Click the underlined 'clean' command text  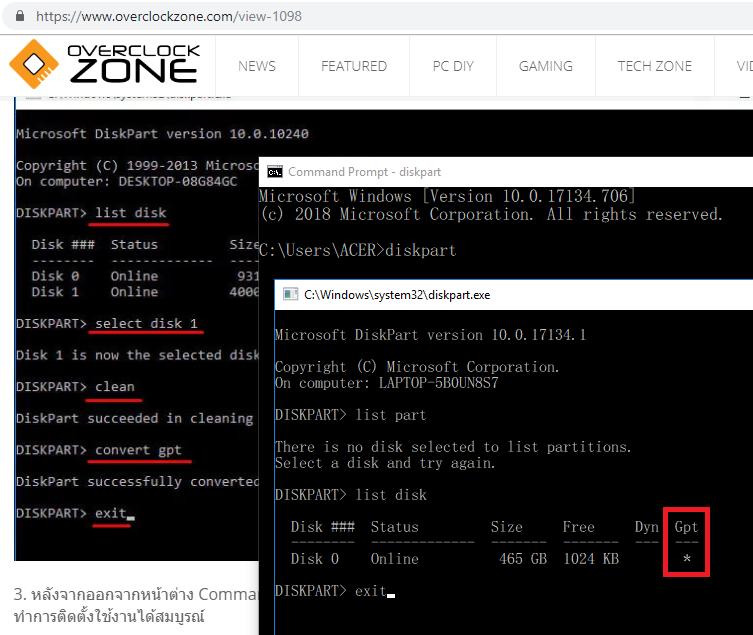(115, 386)
